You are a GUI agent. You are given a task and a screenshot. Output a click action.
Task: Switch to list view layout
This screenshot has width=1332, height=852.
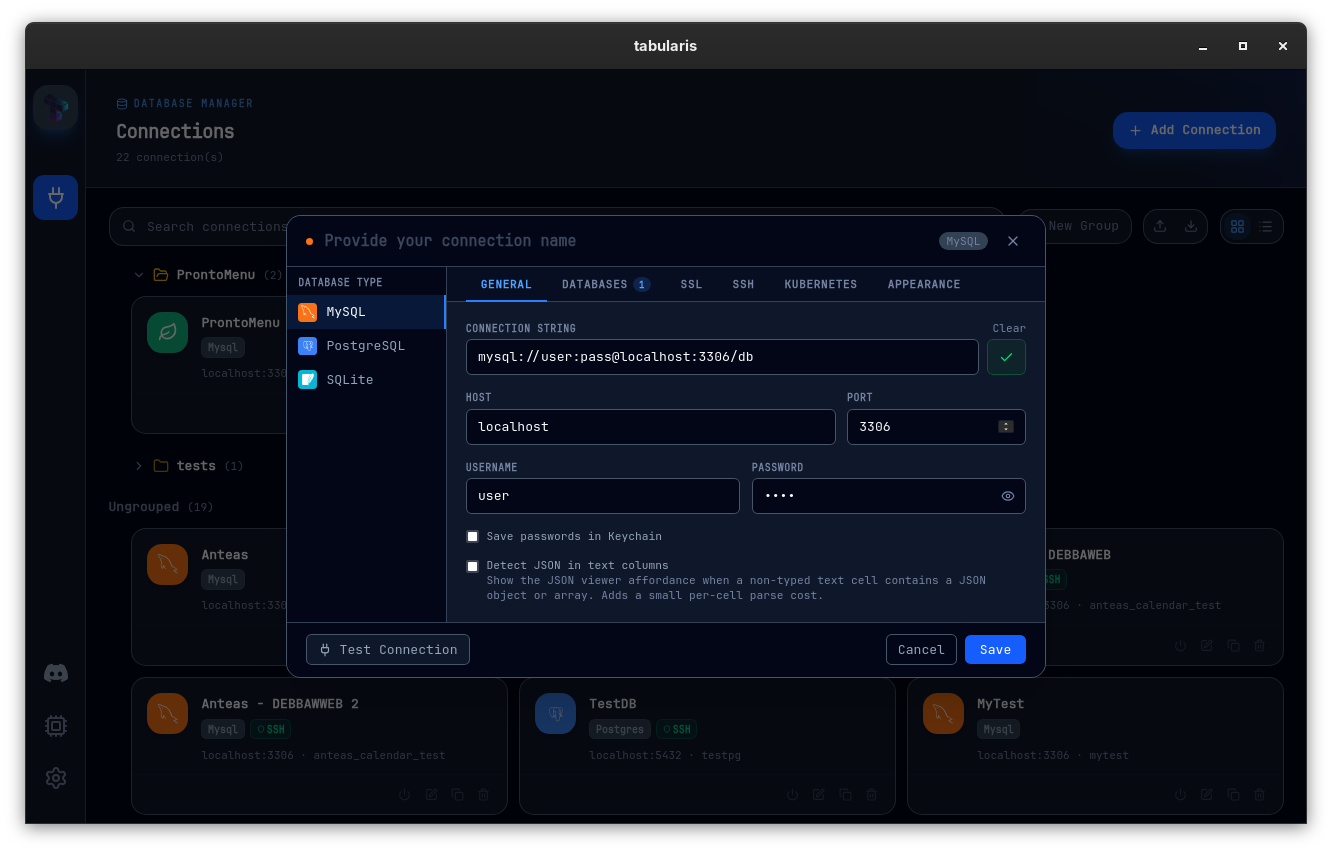(x=1266, y=226)
